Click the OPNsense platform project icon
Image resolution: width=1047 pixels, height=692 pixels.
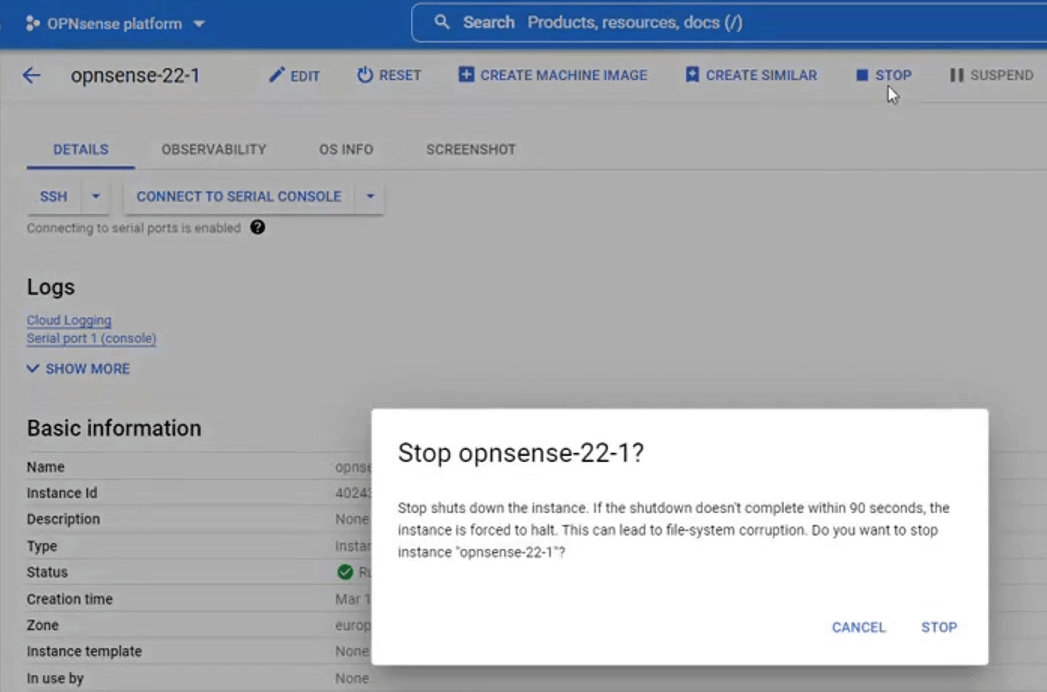[x=32, y=23]
